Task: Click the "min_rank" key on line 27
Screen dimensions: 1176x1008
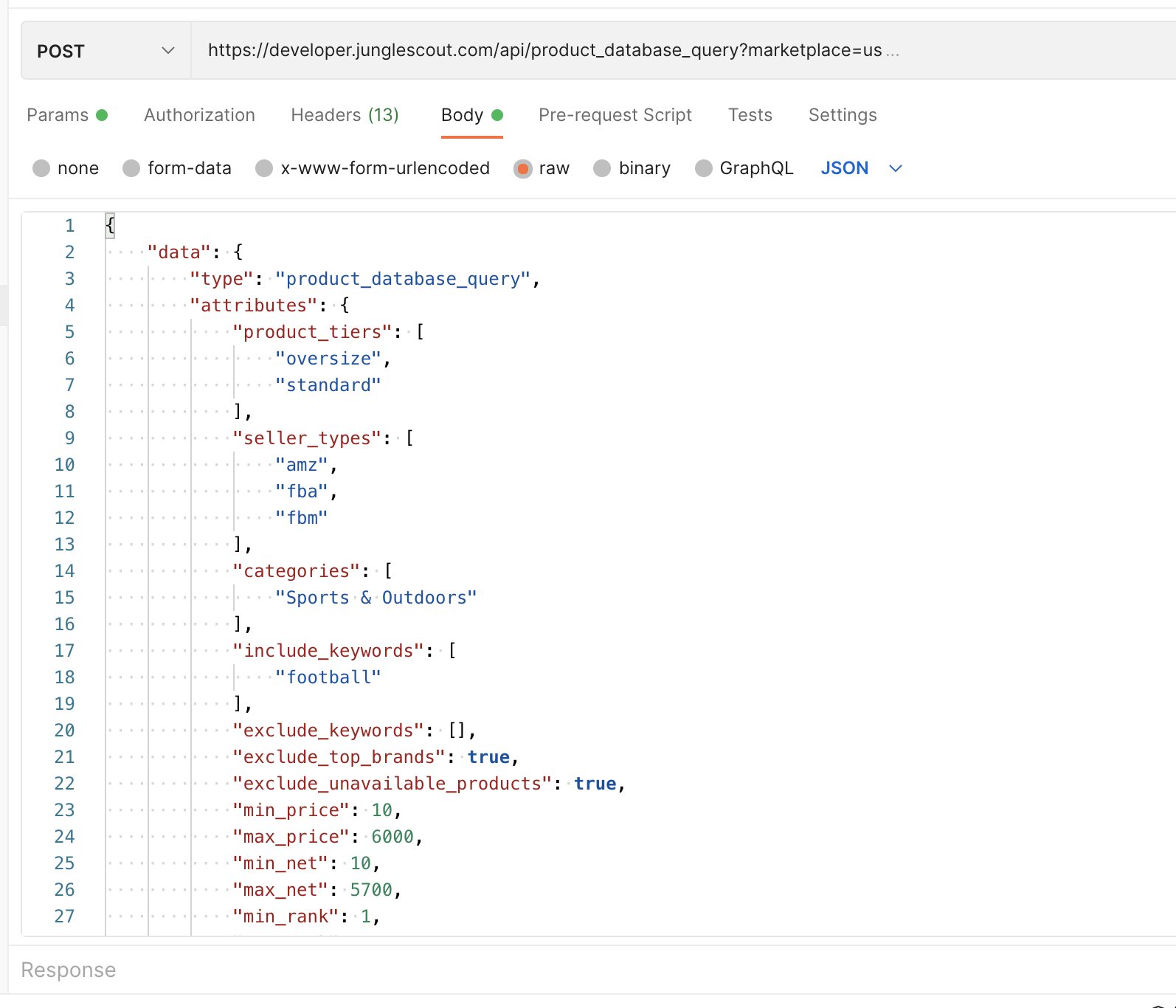Action: (x=286, y=916)
